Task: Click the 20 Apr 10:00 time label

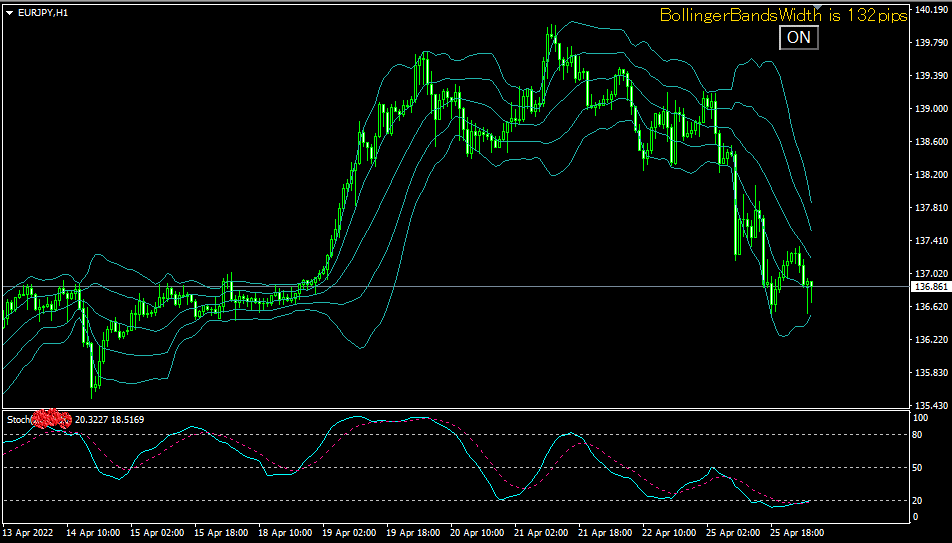Action: point(477,533)
